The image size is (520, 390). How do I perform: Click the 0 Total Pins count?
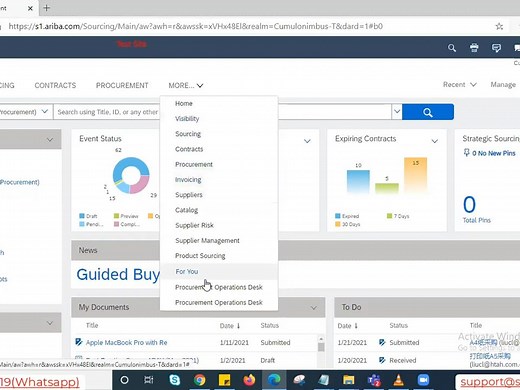click(x=469, y=204)
